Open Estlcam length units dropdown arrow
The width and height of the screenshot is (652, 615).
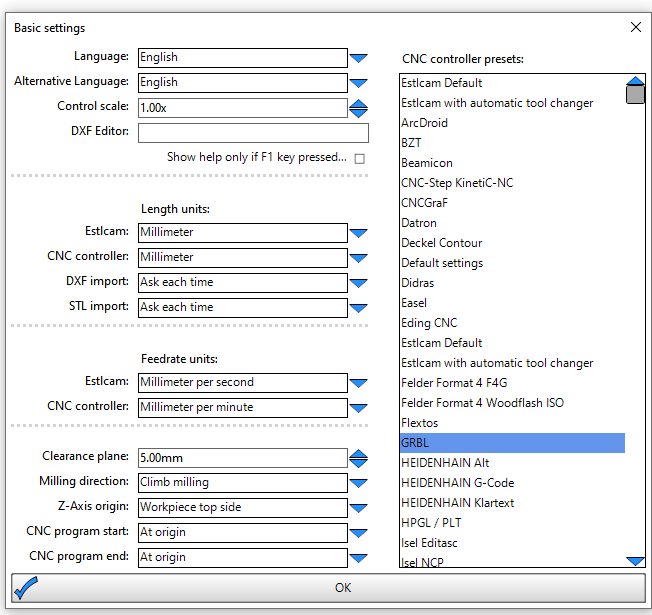click(x=359, y=233)
